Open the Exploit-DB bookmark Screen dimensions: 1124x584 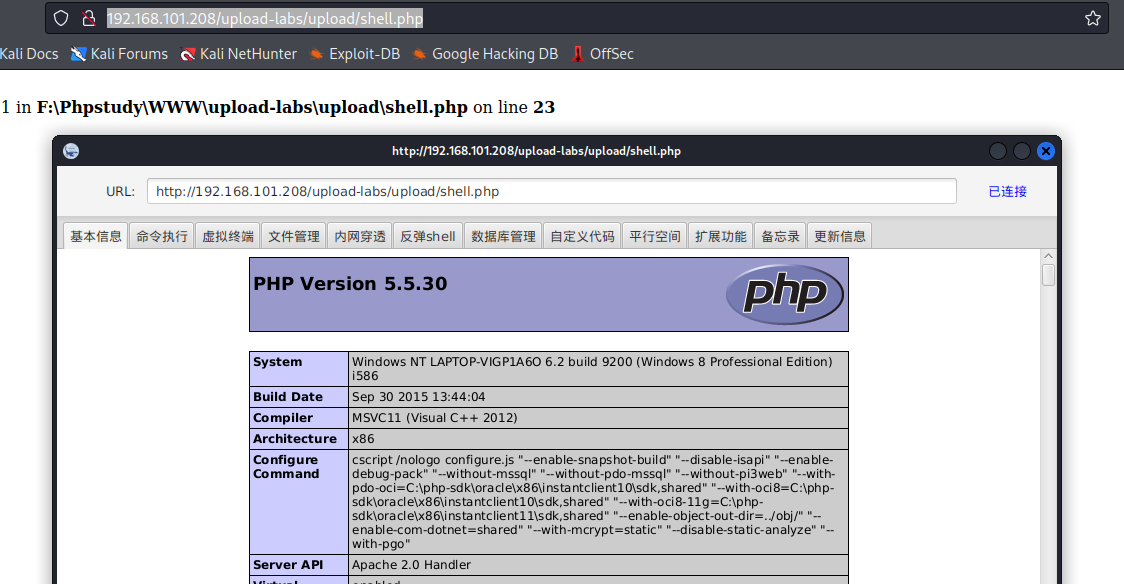354,54
